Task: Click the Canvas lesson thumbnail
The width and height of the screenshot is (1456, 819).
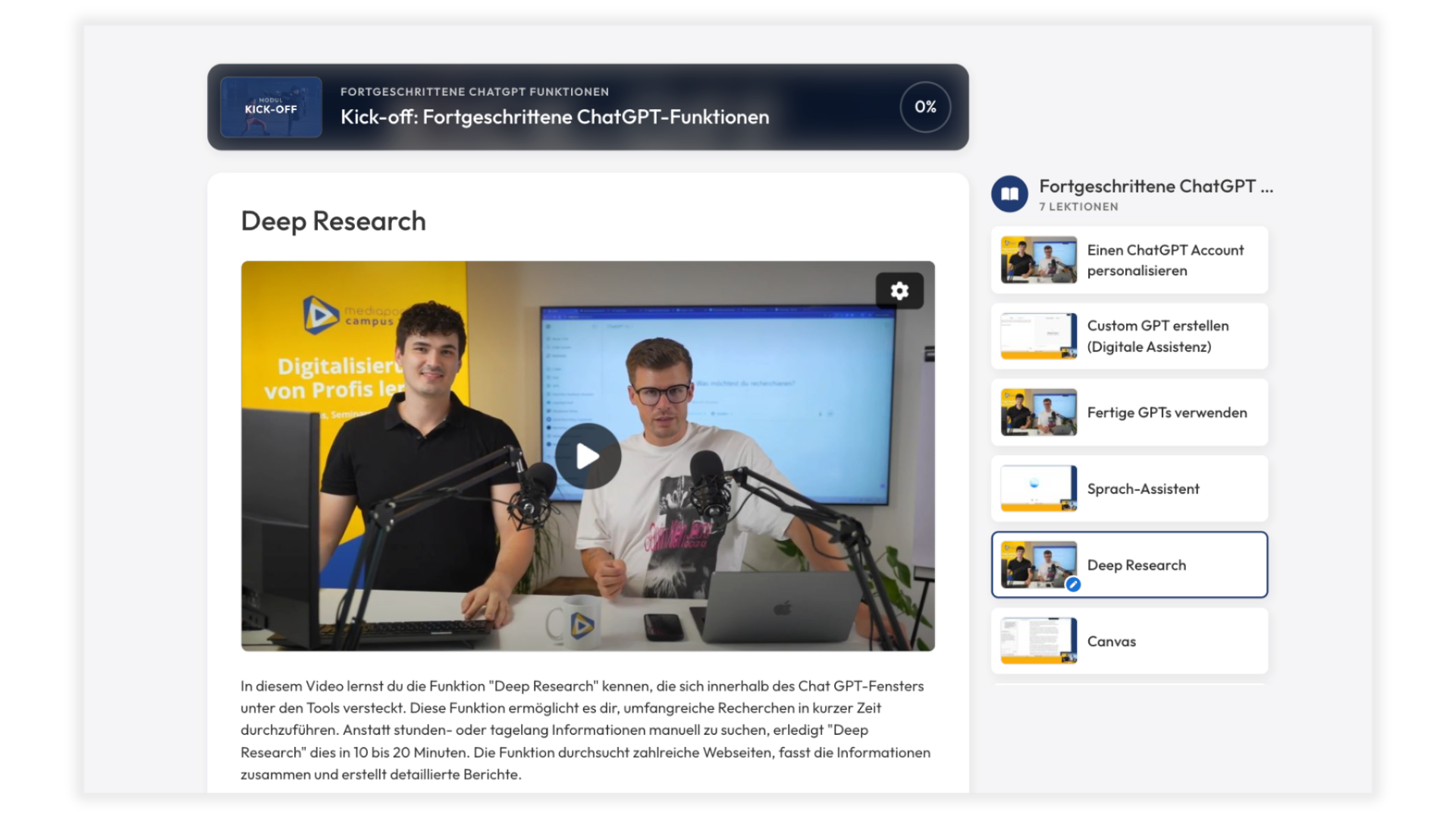Action: (1038, 641)
